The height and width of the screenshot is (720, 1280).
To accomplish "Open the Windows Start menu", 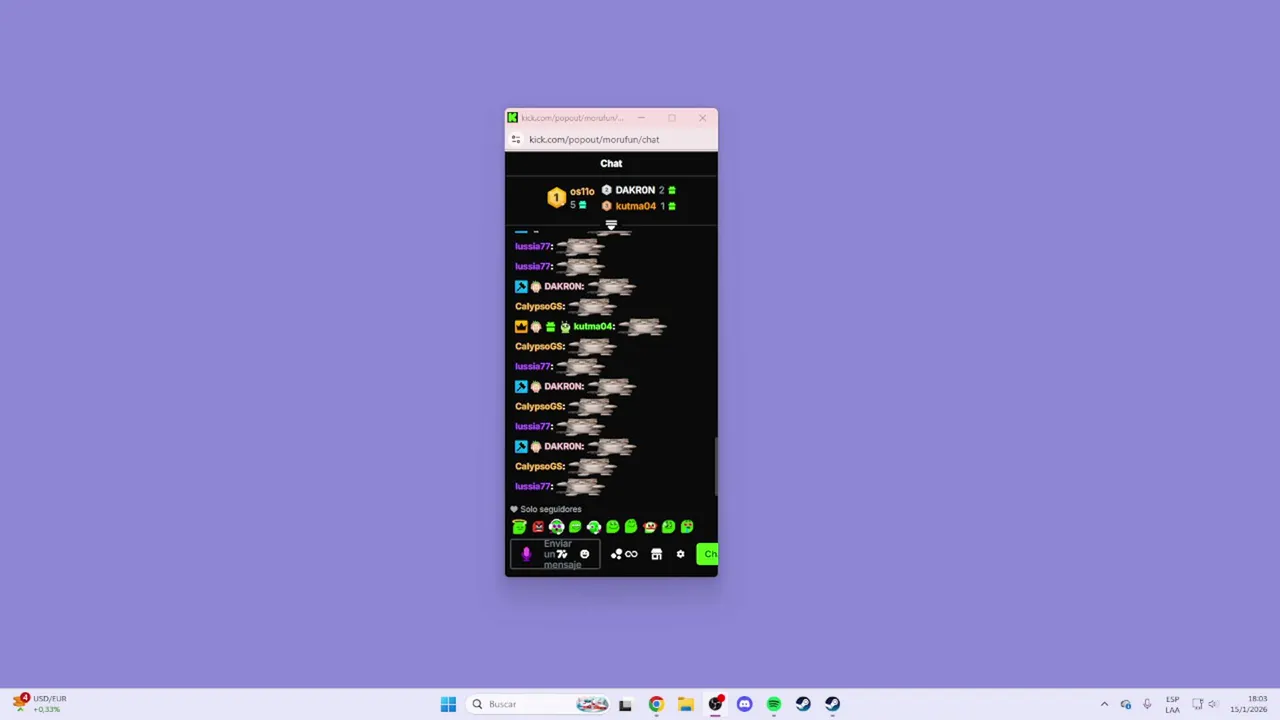I will click(x=448, y=704).
